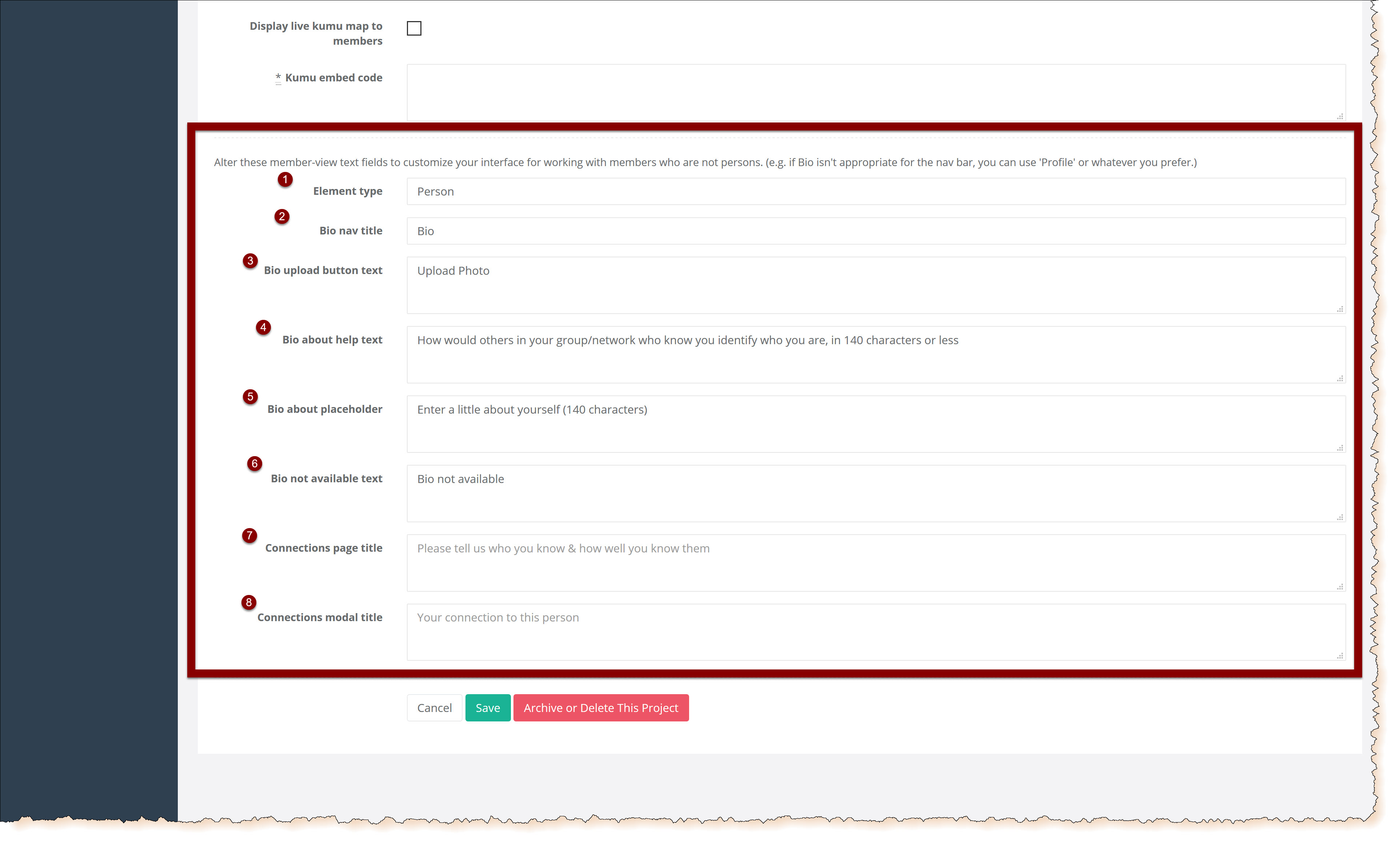Click the red number 4 marker
Image resolution: width=1400 pixels, height=845 pixels.
point(263,328)
